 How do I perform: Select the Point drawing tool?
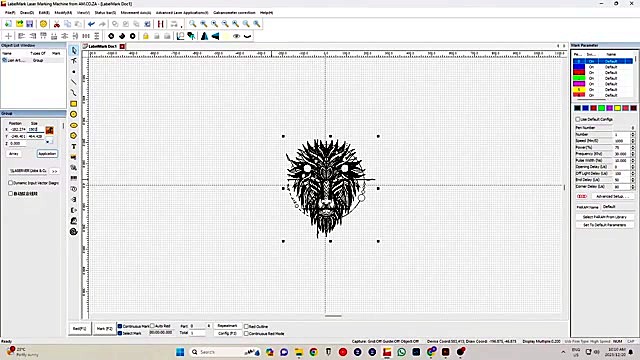[74, 71]
